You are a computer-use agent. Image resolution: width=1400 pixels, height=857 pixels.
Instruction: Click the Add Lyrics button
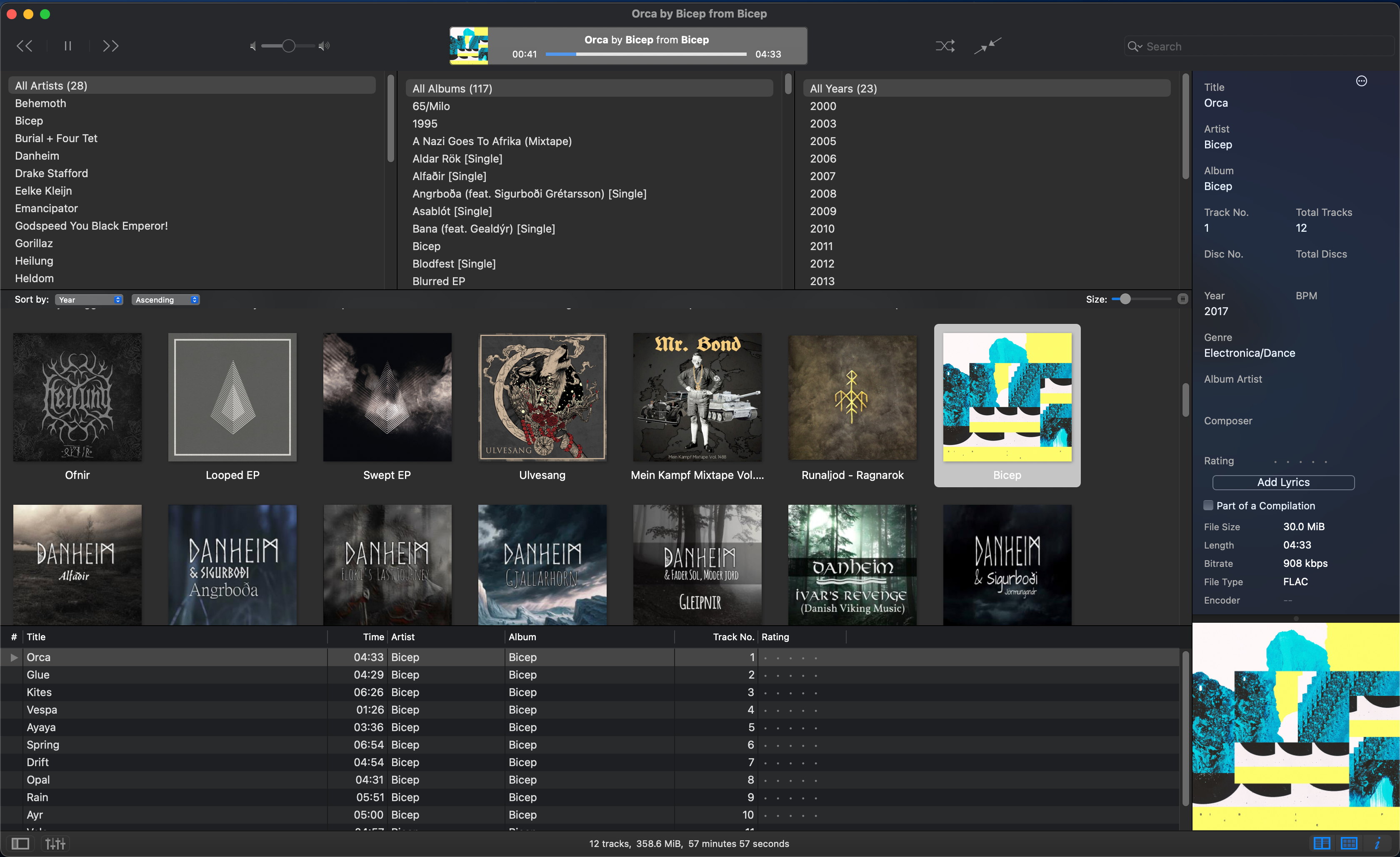coord(1283,482)
